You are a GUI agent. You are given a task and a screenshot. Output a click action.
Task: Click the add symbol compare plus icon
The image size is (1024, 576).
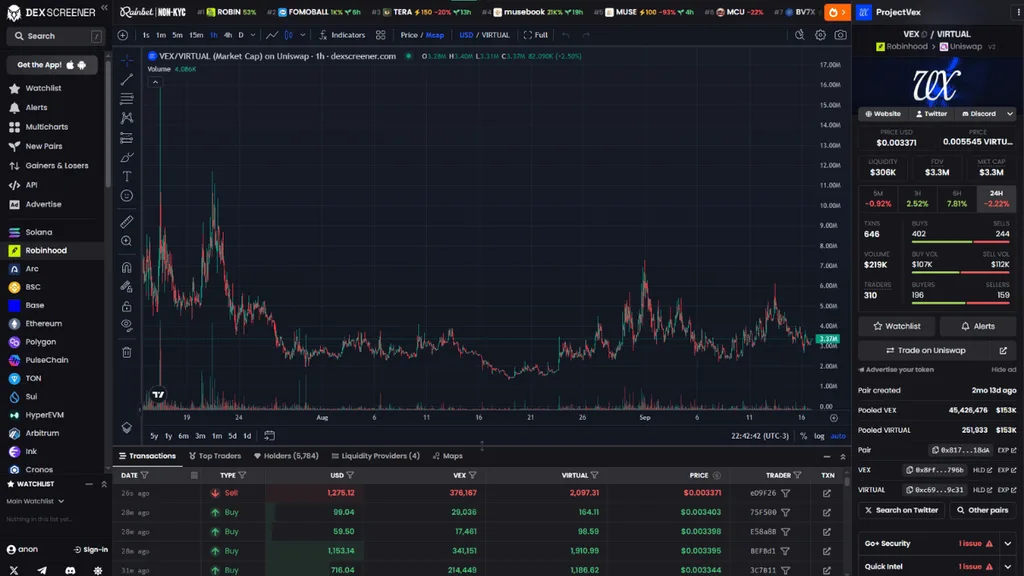point(123,35)
